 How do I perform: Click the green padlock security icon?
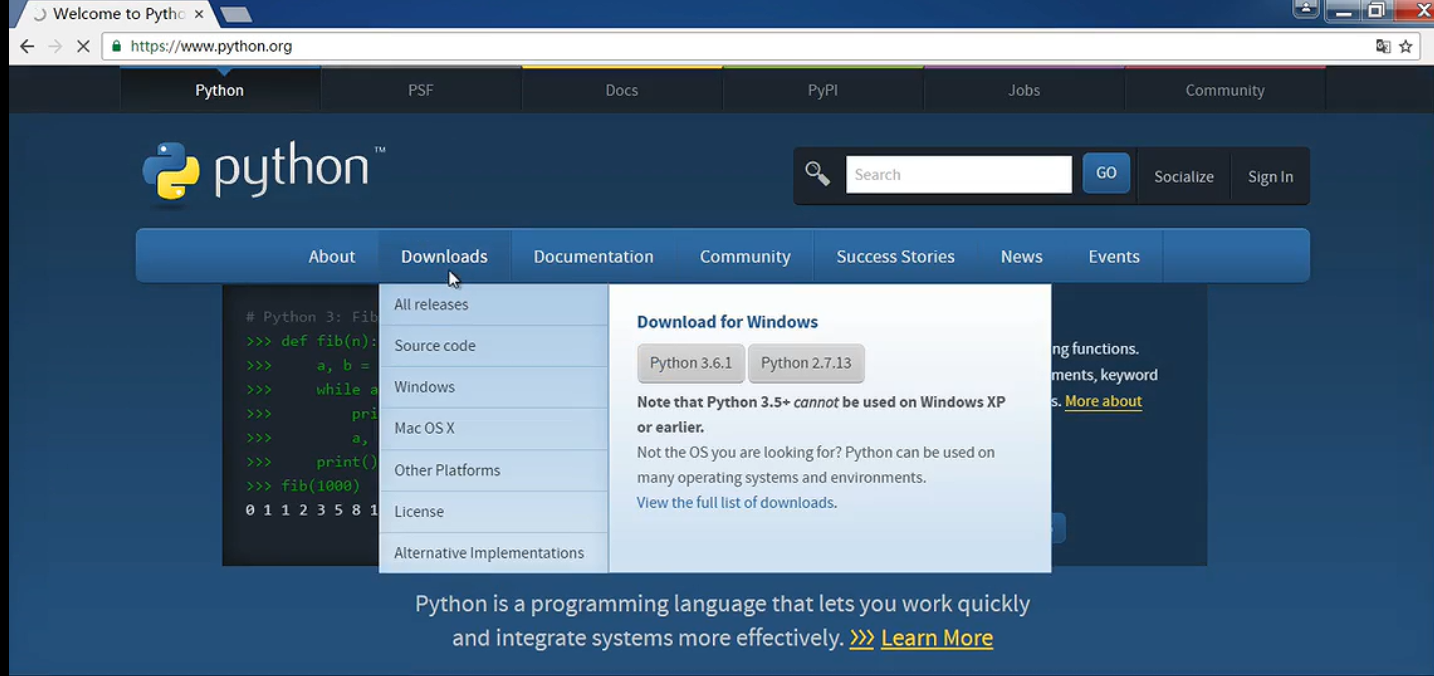click(x=117, y=46)
